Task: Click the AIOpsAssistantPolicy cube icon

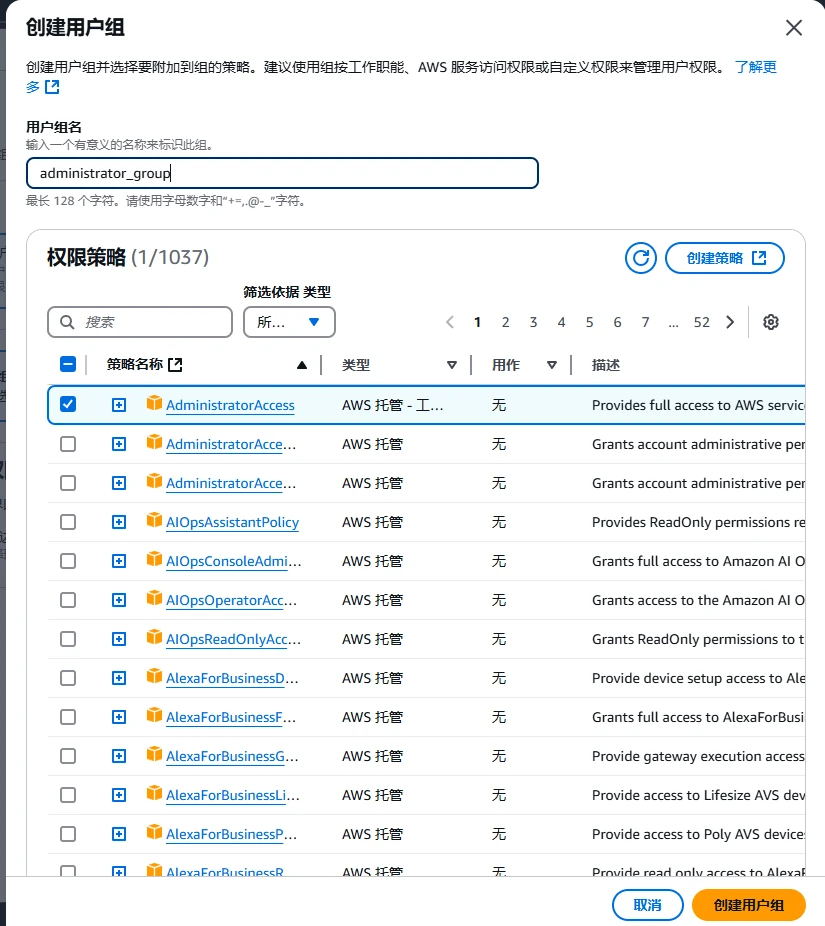Action: tap(154, 520)
